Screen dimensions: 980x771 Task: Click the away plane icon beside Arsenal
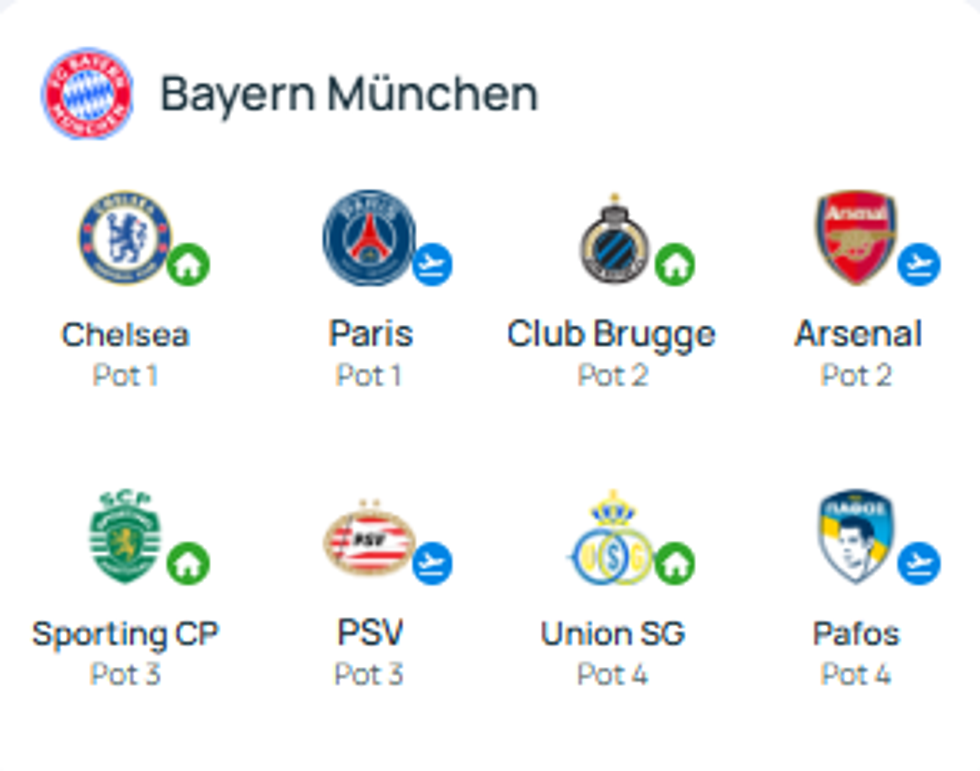click(918, 265)
